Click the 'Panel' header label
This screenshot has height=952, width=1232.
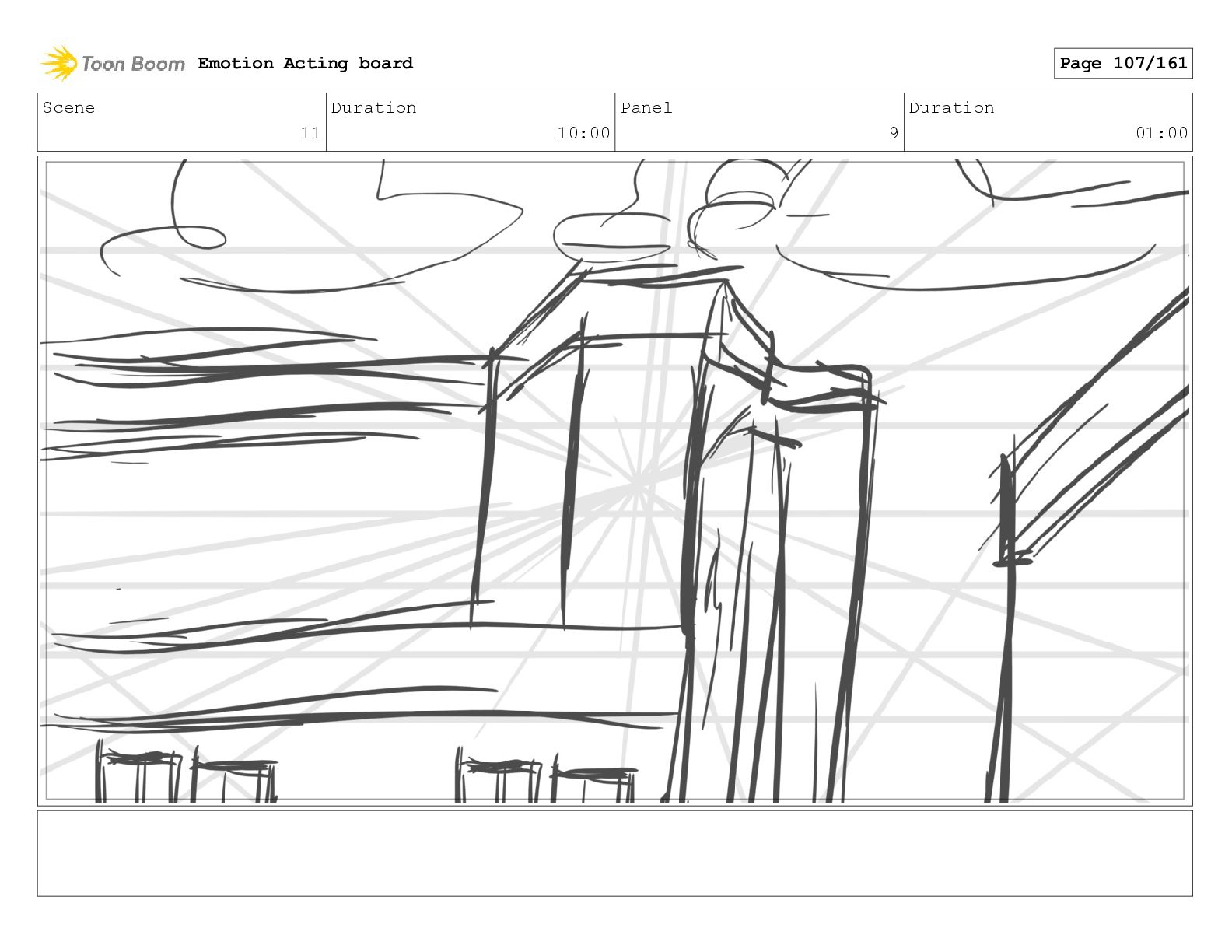click(646, 107)
